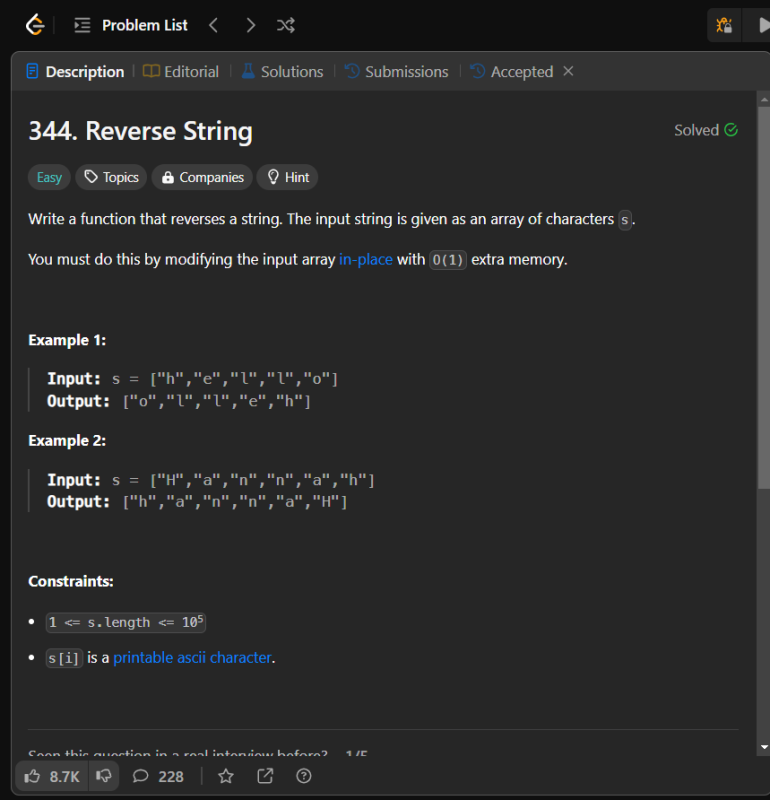Downvote the problem with thumbs down
Screen dimensions: 770x800
coord(103,776)
